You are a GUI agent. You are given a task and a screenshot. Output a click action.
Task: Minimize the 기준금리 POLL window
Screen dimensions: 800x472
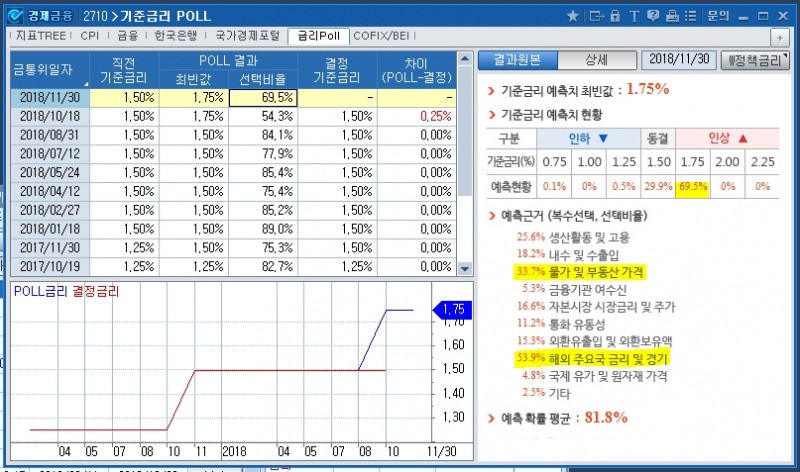743,17
